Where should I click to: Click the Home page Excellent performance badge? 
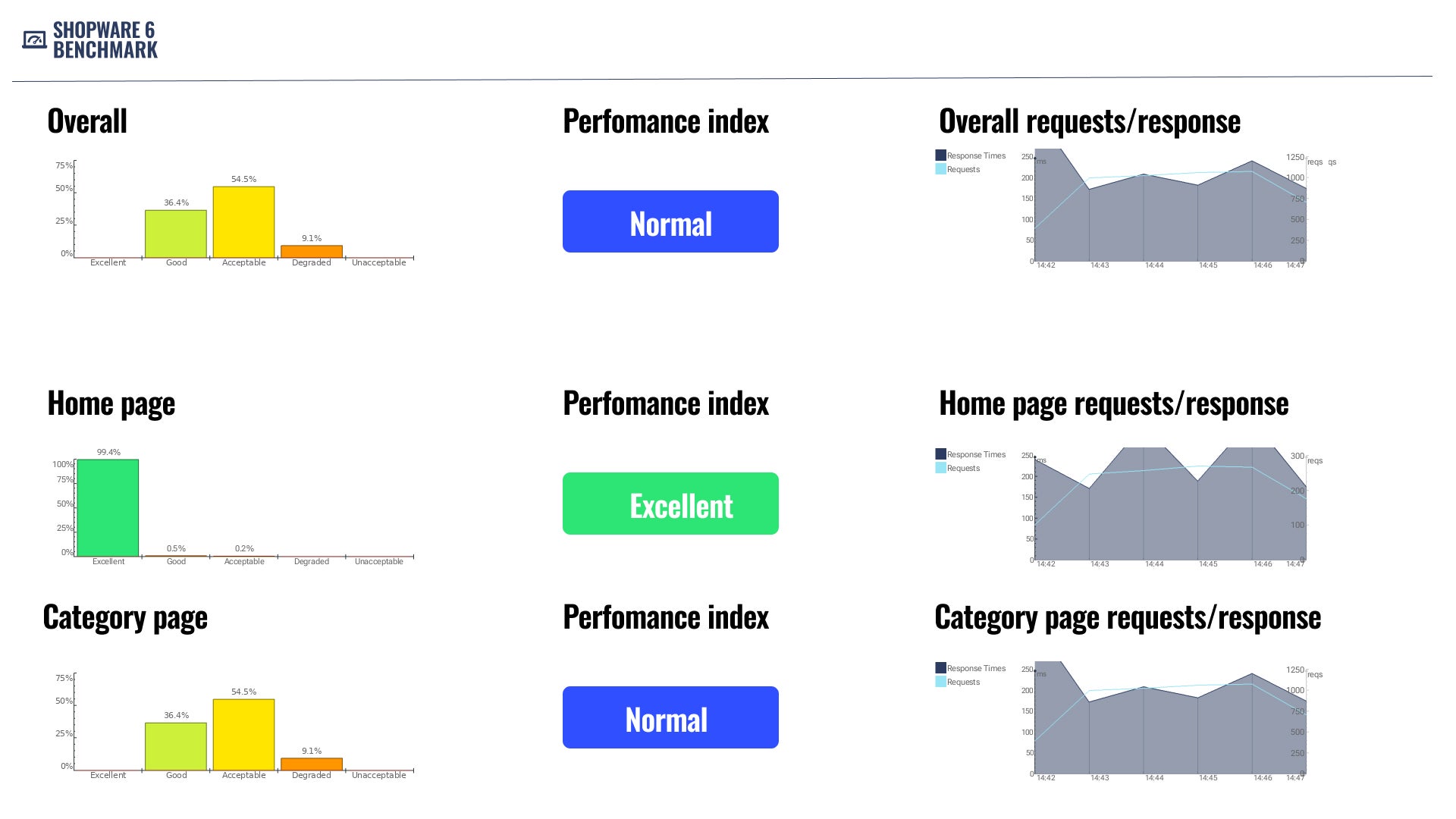coord(670,504)
